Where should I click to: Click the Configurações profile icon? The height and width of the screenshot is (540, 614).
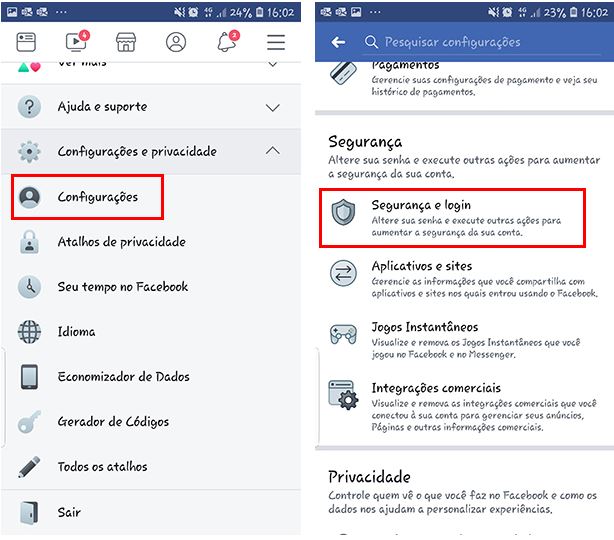(x=29, y=197)
